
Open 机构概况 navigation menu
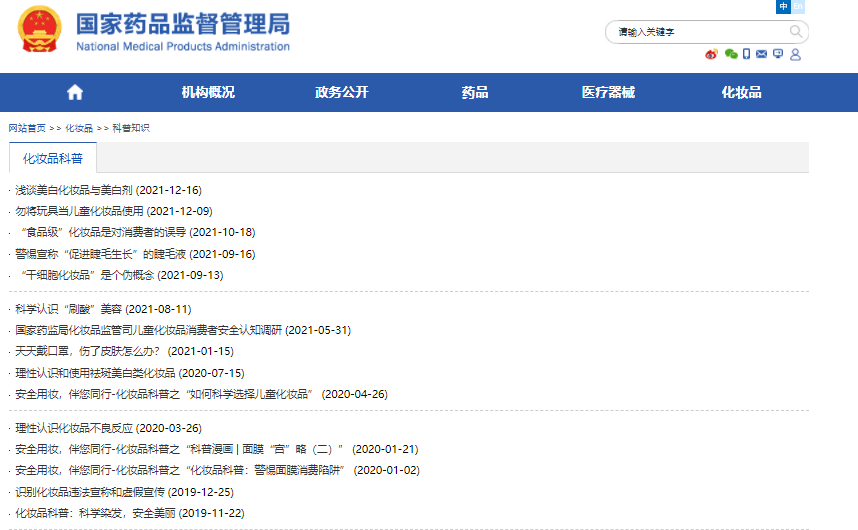(208, 92)
